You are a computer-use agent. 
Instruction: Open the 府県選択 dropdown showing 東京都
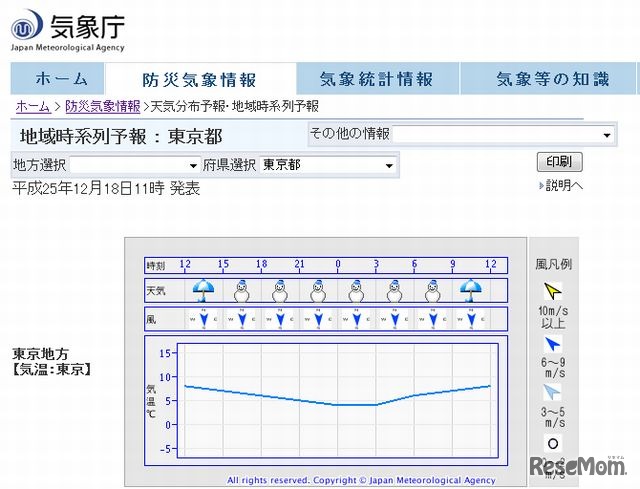327,165
